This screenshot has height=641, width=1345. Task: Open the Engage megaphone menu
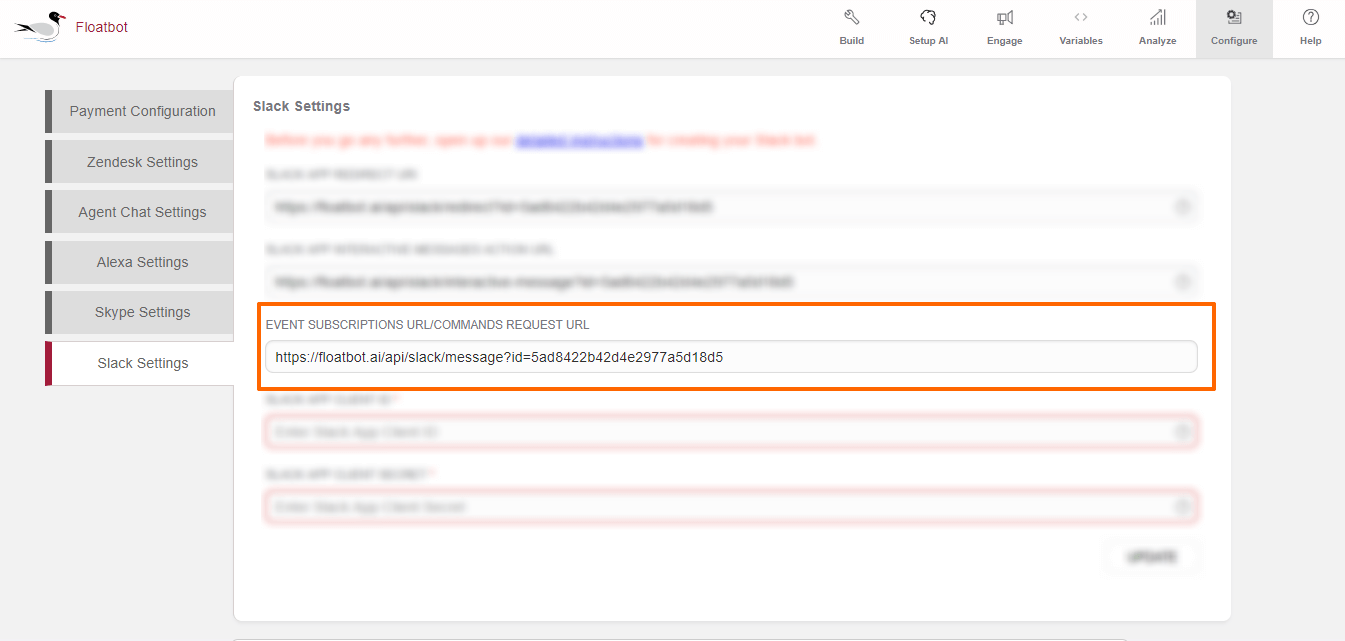tap(1005, 18)
